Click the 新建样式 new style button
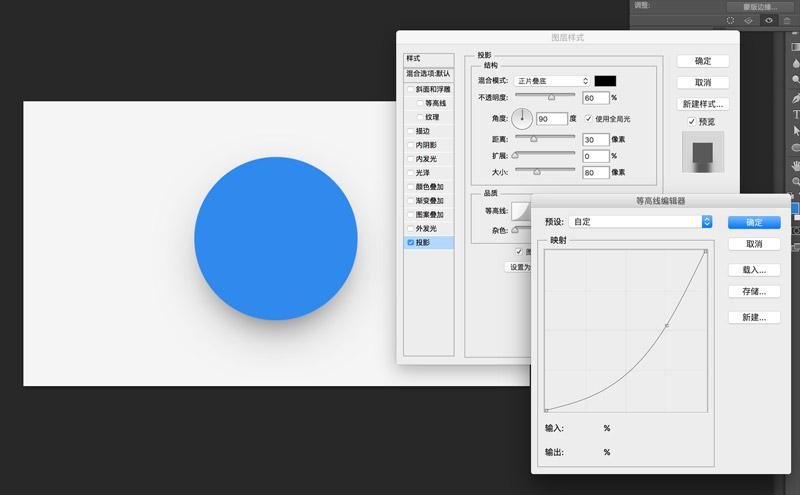This screenshot has width=800, height=495. 703,104
